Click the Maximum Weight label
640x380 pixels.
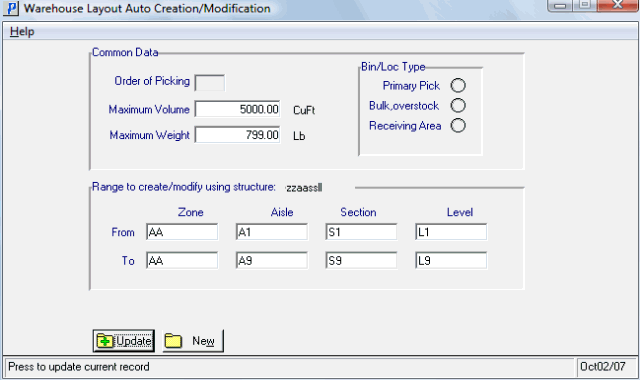pos(149,135)
